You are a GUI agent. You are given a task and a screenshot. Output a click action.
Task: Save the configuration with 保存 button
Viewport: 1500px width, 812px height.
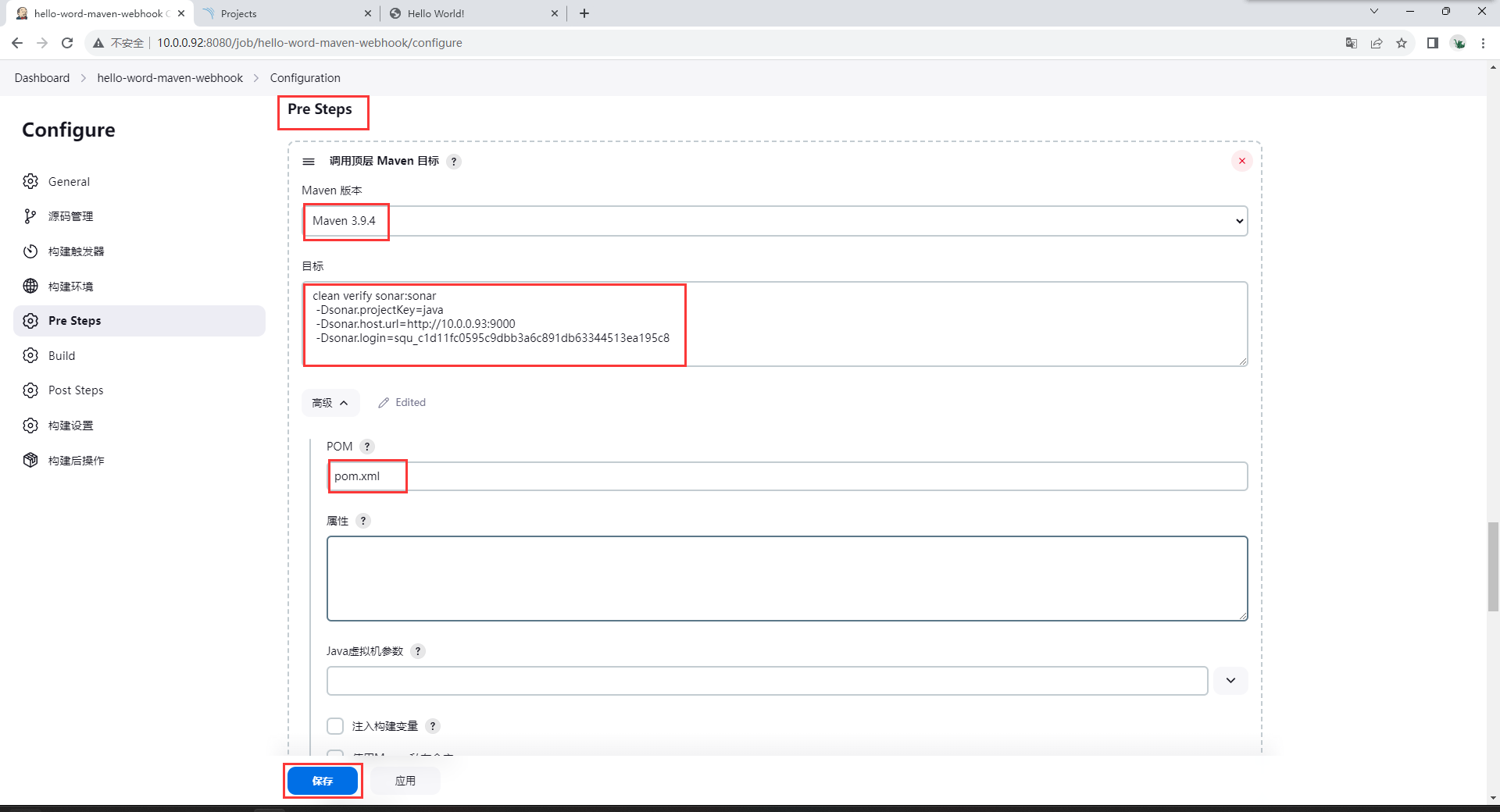(322, 781)
